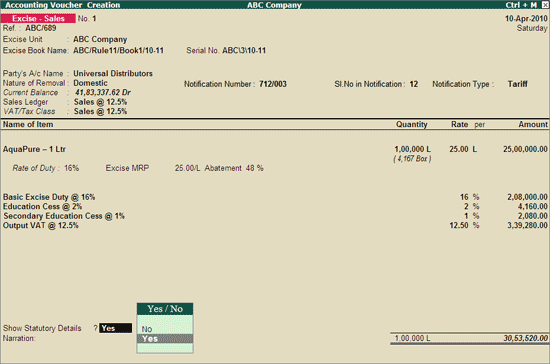Select Sales Ledger Sales @ 12.5%
This screenshot has width=550, height=364.
(x=100, y=102)
